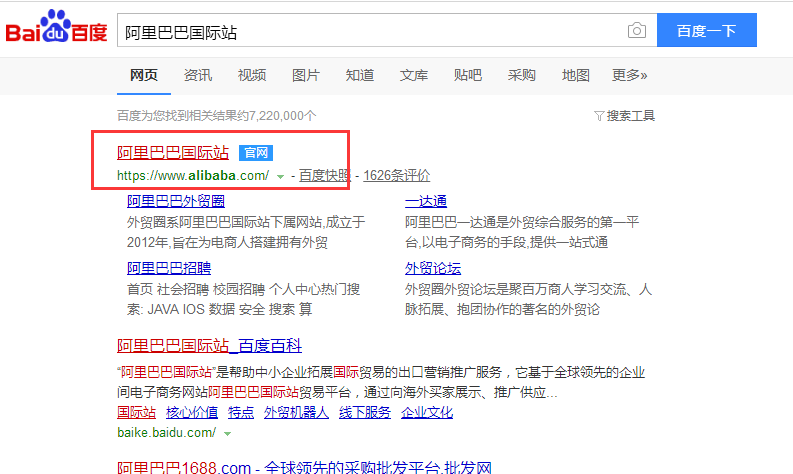Expand arrow next to alibaba.com URL
Viewport: 793px width, 474px height.
pos(280,177)
